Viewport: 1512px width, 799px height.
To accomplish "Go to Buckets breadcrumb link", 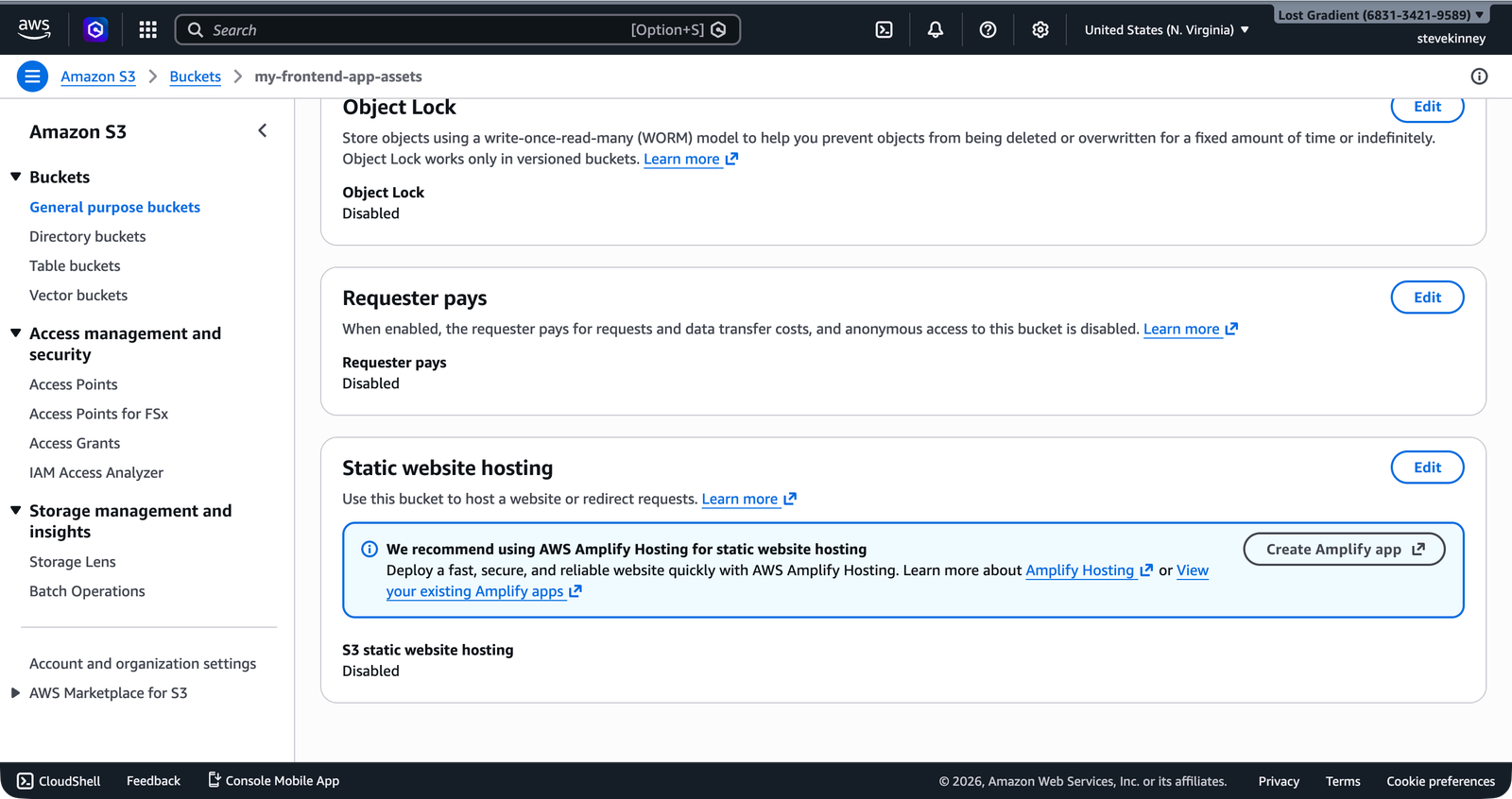I will click(196, 76).
